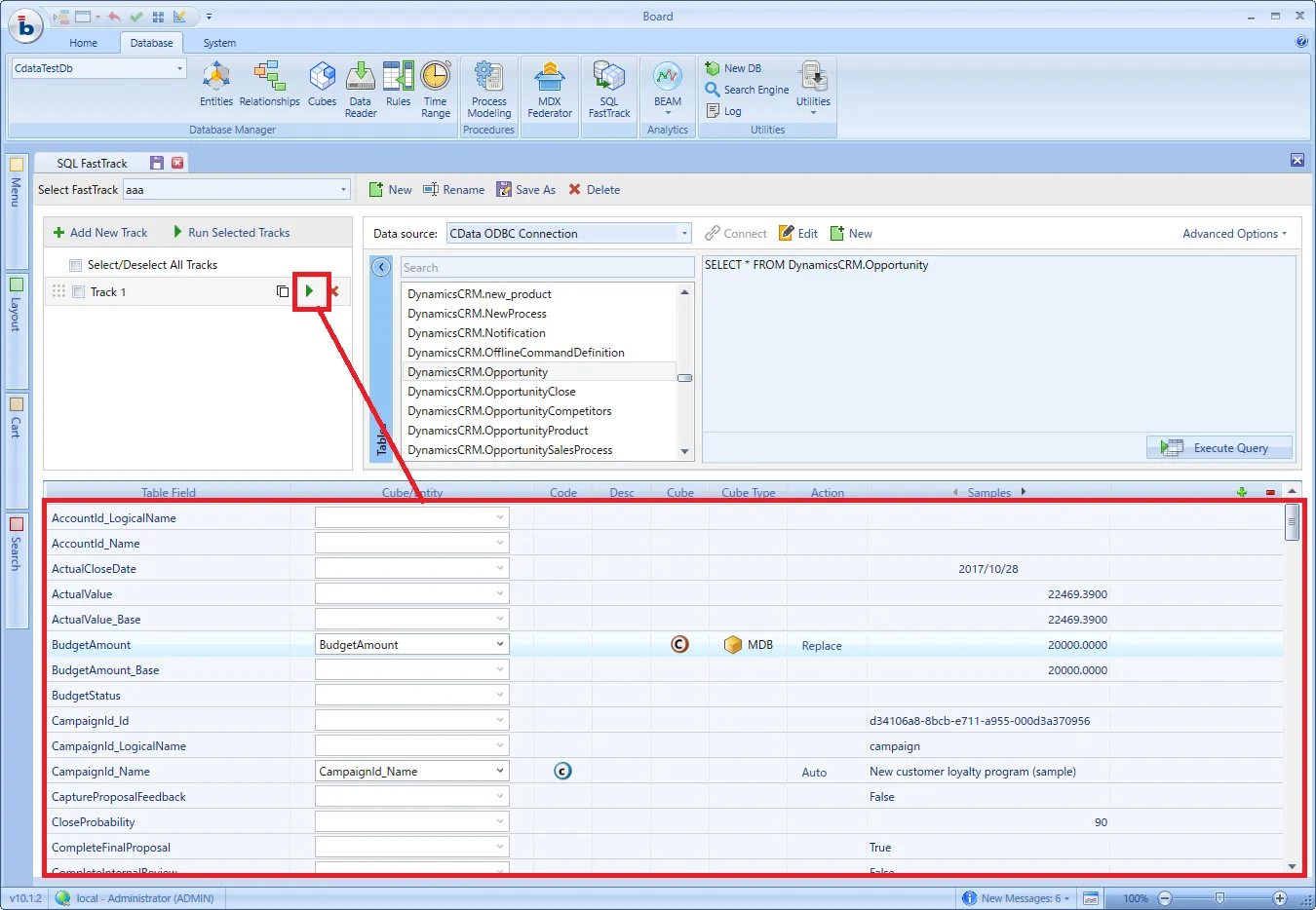Screen dimensions: 1316x910
Task: Open the Time Range settings
Action: (x=436, y=77)
